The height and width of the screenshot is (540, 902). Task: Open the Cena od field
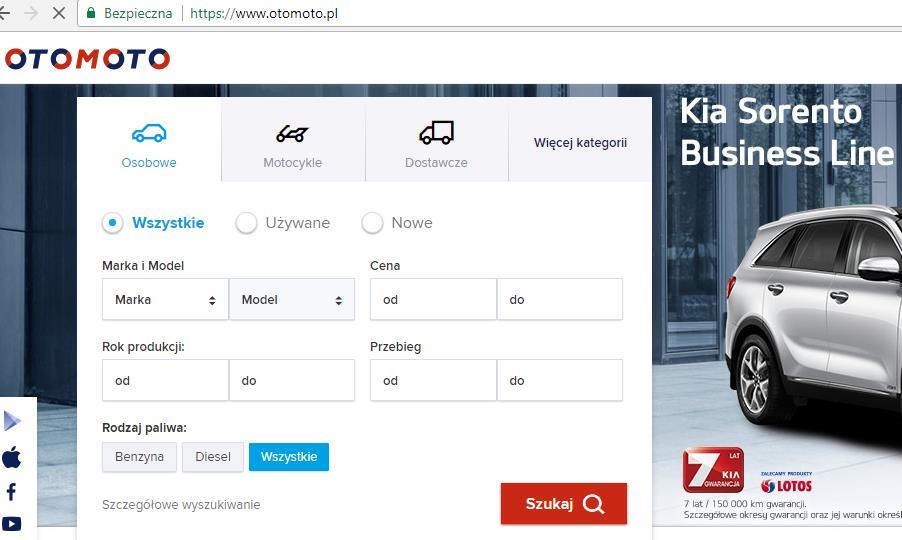click(433, 299)
